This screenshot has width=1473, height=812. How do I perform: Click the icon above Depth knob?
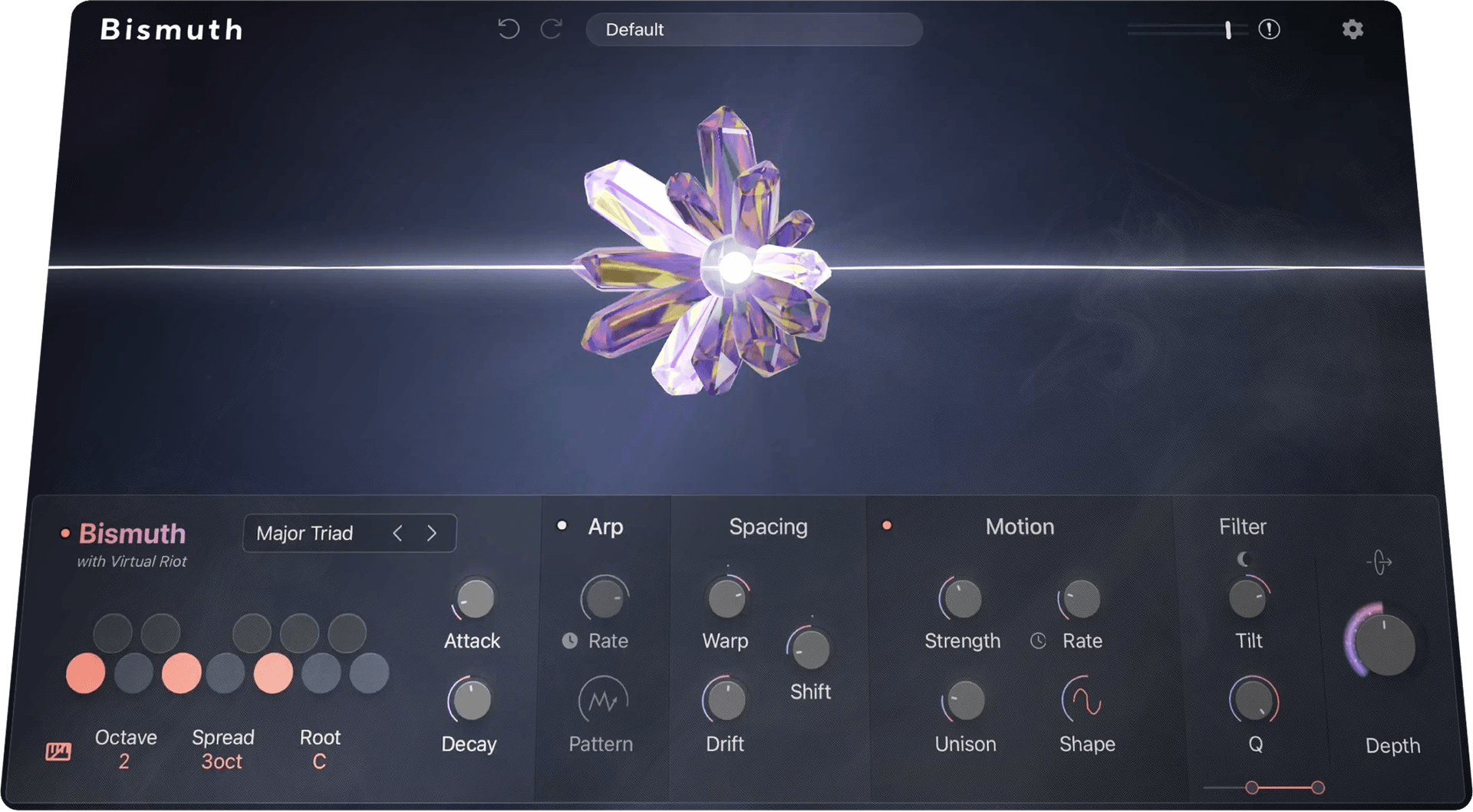(1379, 563)
